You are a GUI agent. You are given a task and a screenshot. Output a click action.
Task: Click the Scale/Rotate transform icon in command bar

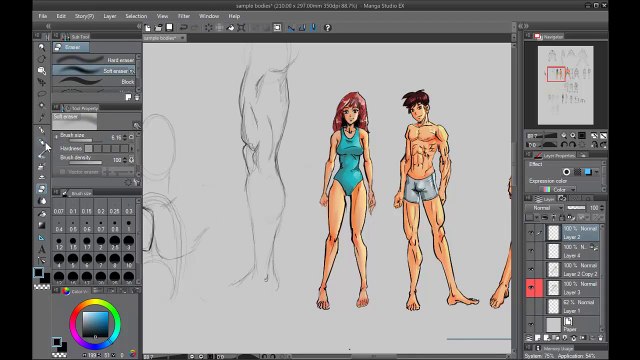pos(242,28)
